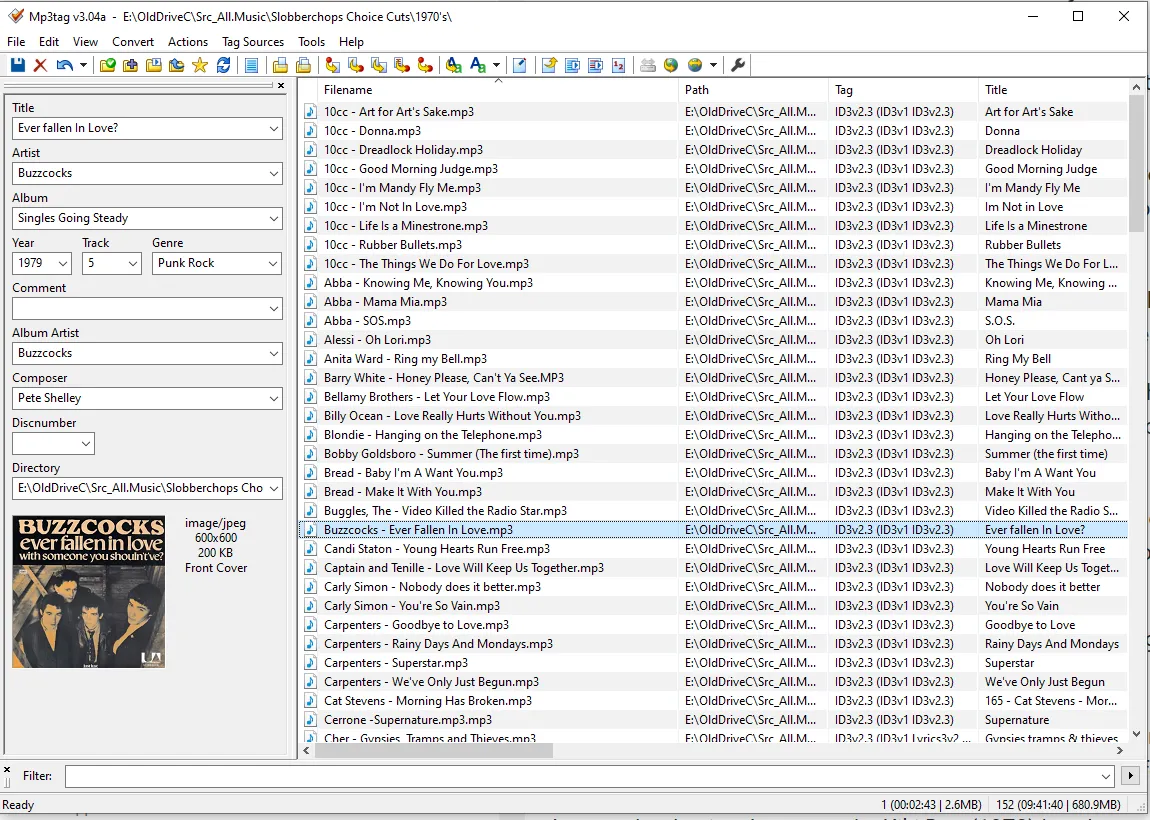Image resolution: width=1150 pixels, height=820 pixels.
Task: Expand the Filter history dropdown arrow
Action: pyautogui.click(x=1106, y=776)
